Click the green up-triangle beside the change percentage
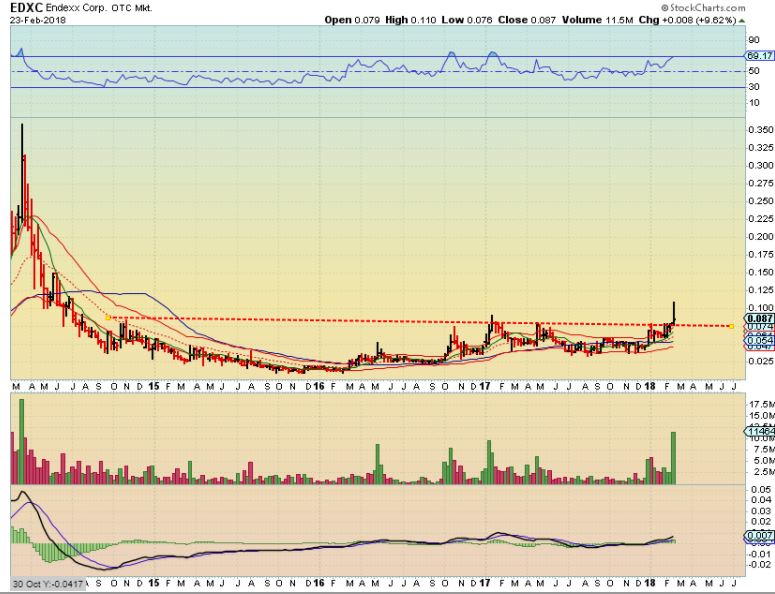775x594 pixels. (742, 21)
